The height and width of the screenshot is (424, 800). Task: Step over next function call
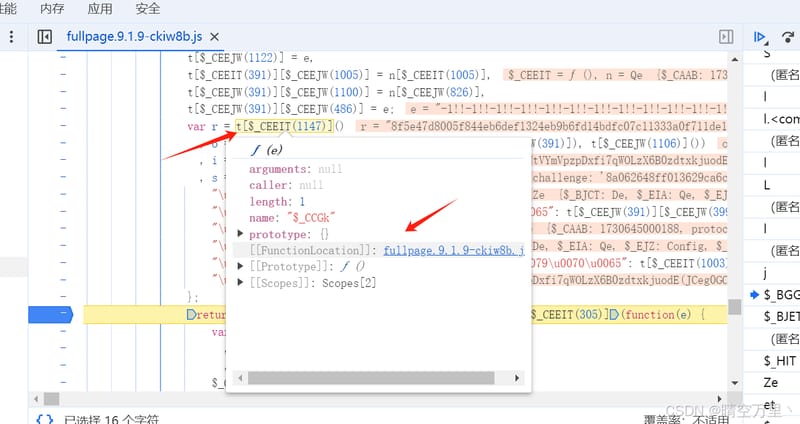point(788,37)
